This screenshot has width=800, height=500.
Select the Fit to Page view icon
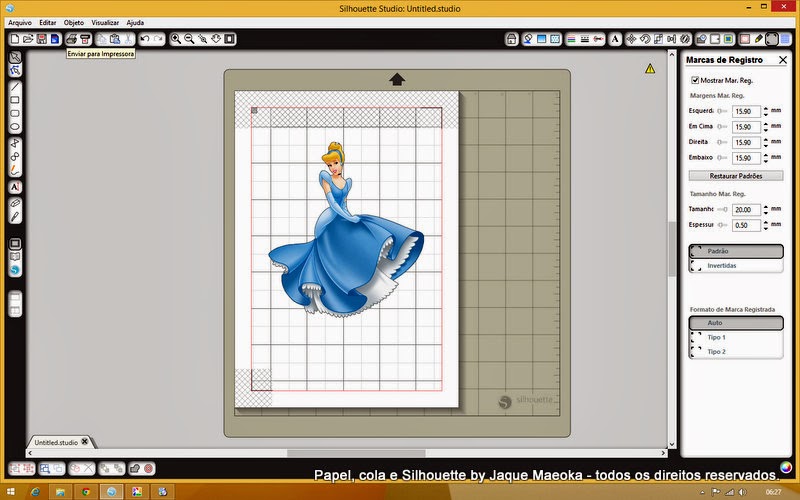[230, 39]
